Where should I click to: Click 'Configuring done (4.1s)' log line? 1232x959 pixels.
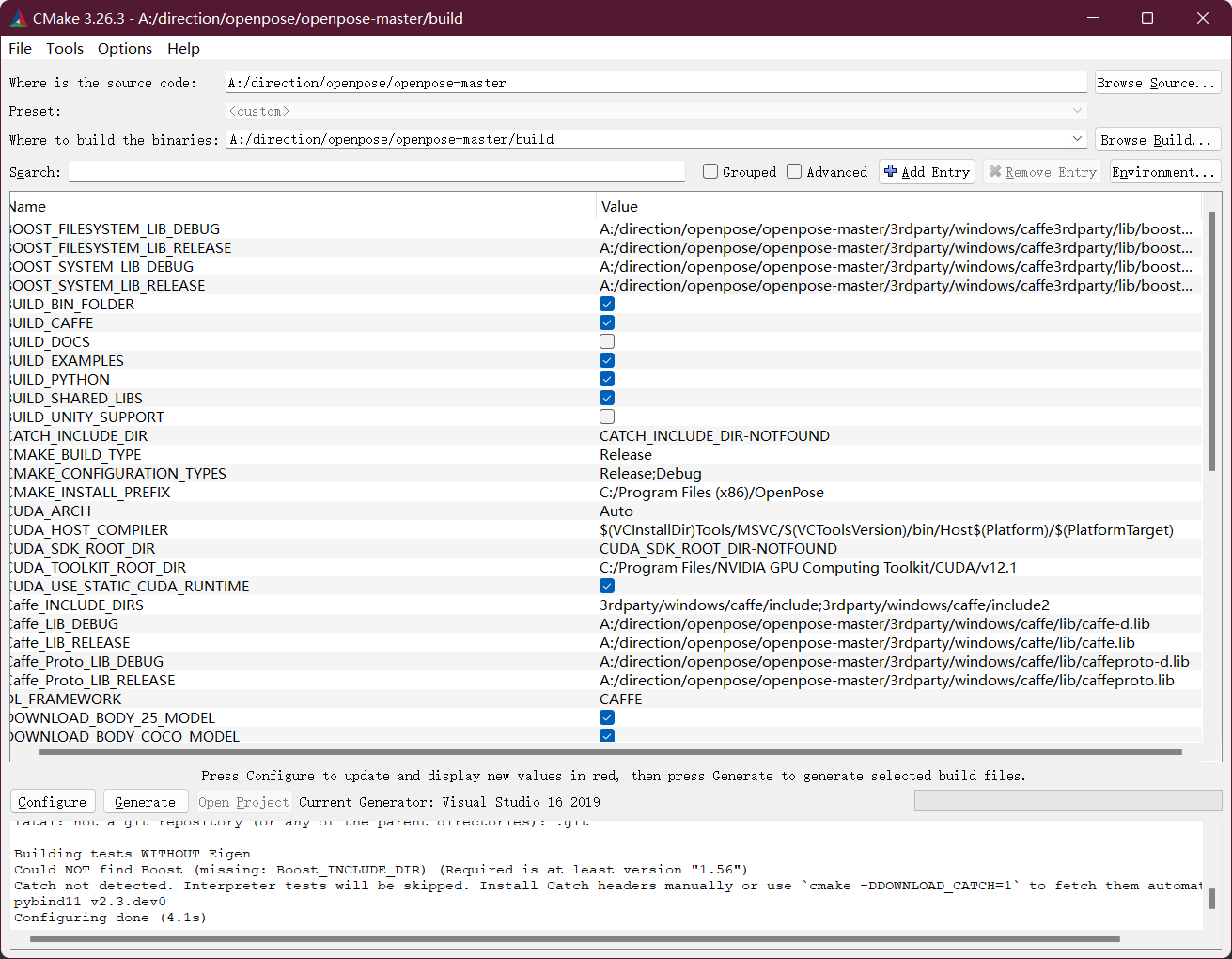[110, 917]
